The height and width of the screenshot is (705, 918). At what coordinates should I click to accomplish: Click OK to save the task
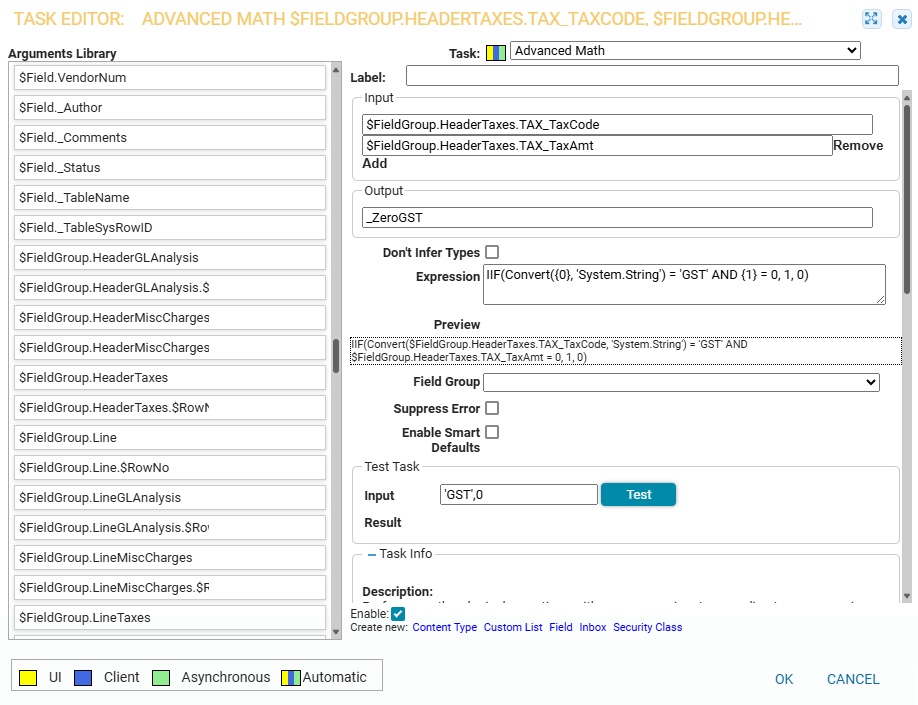784,679
